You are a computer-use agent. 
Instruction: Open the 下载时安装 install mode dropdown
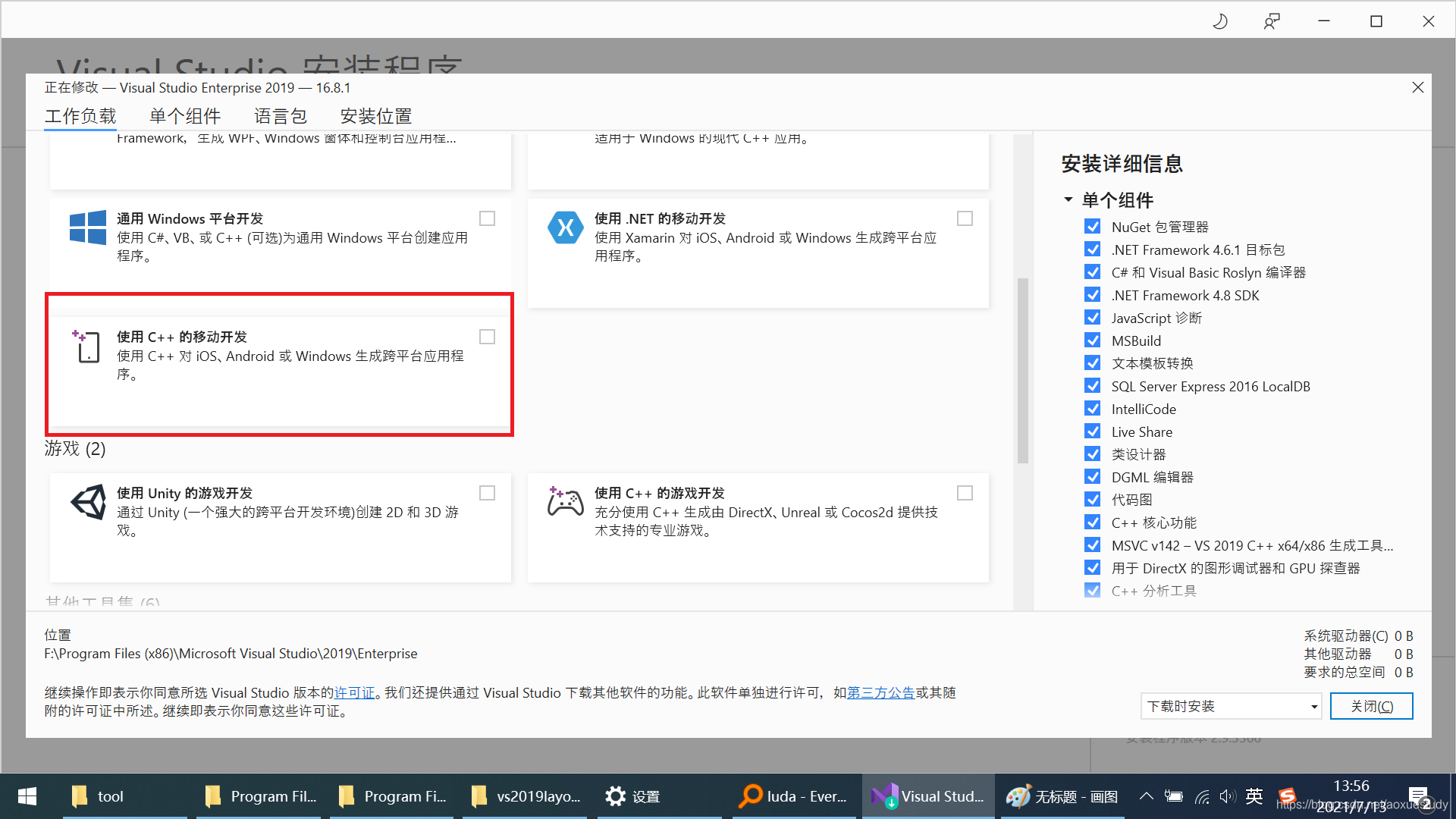[x=1231, y=706]
